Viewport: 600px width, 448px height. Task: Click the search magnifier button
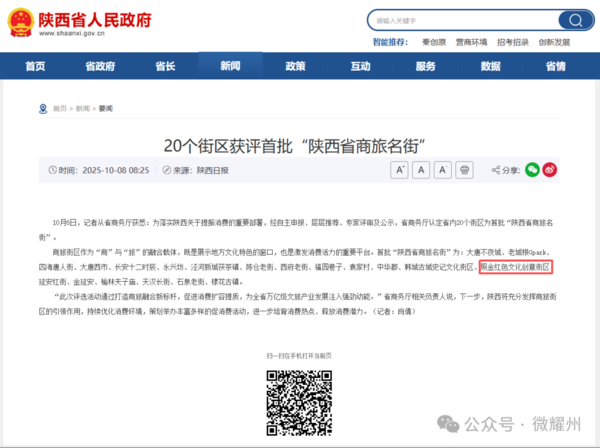(573, 20)
